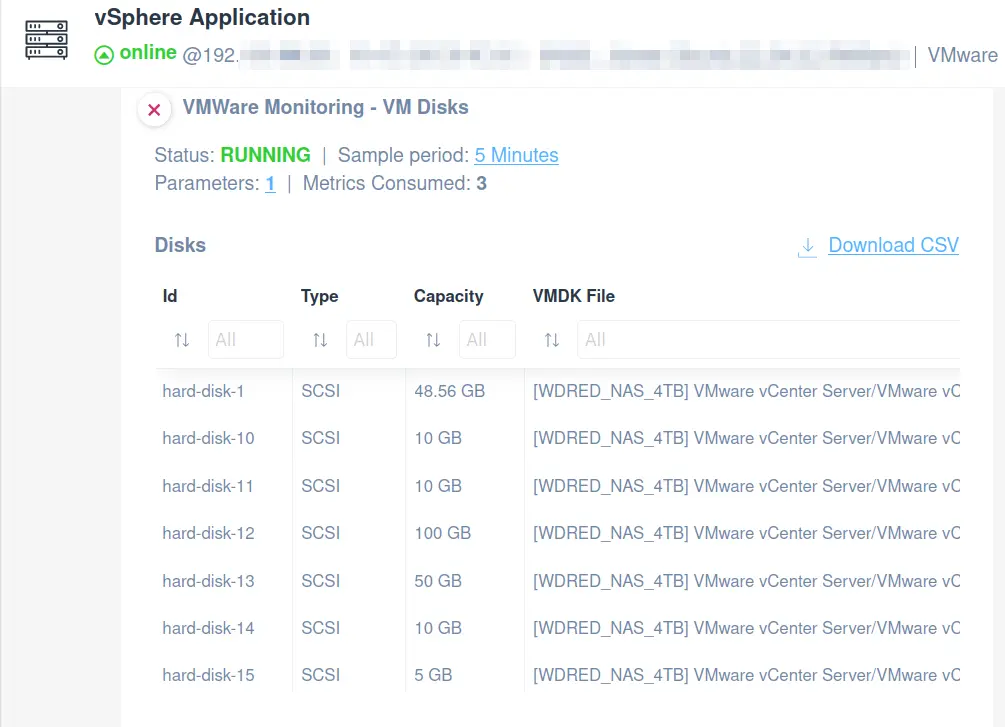Open the Type column filter showing All
The height and width of the screenshot is (727, 1005).
pos(371,339)
